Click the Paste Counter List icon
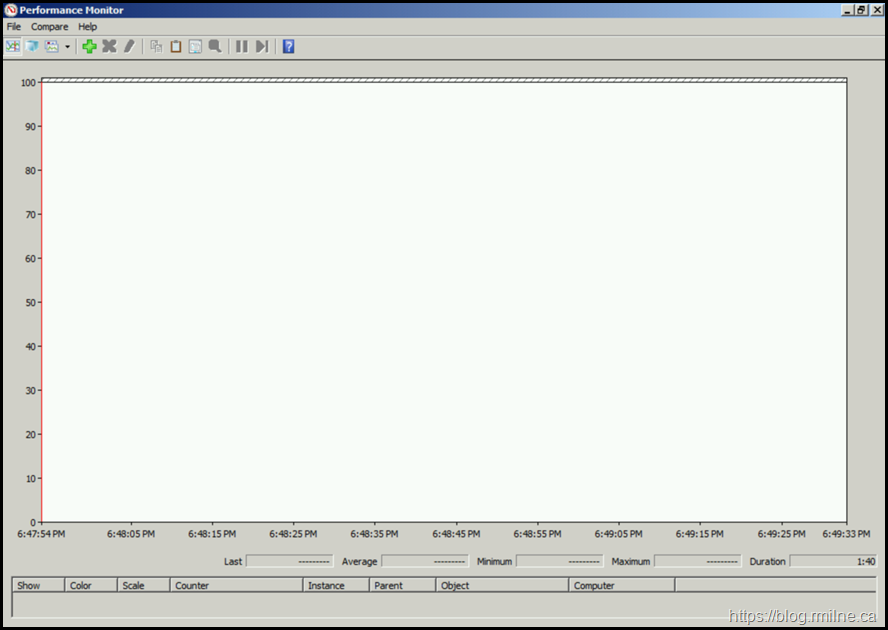 click(176, 46)
